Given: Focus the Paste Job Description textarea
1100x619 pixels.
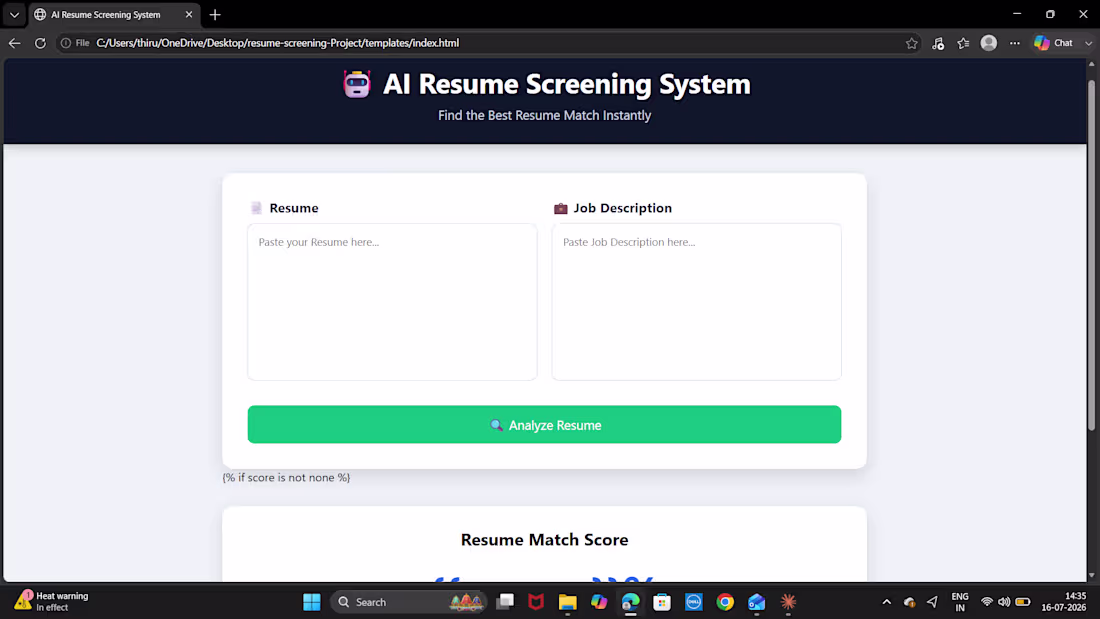Looking at the screenshot, I should [x=697, y=302].
